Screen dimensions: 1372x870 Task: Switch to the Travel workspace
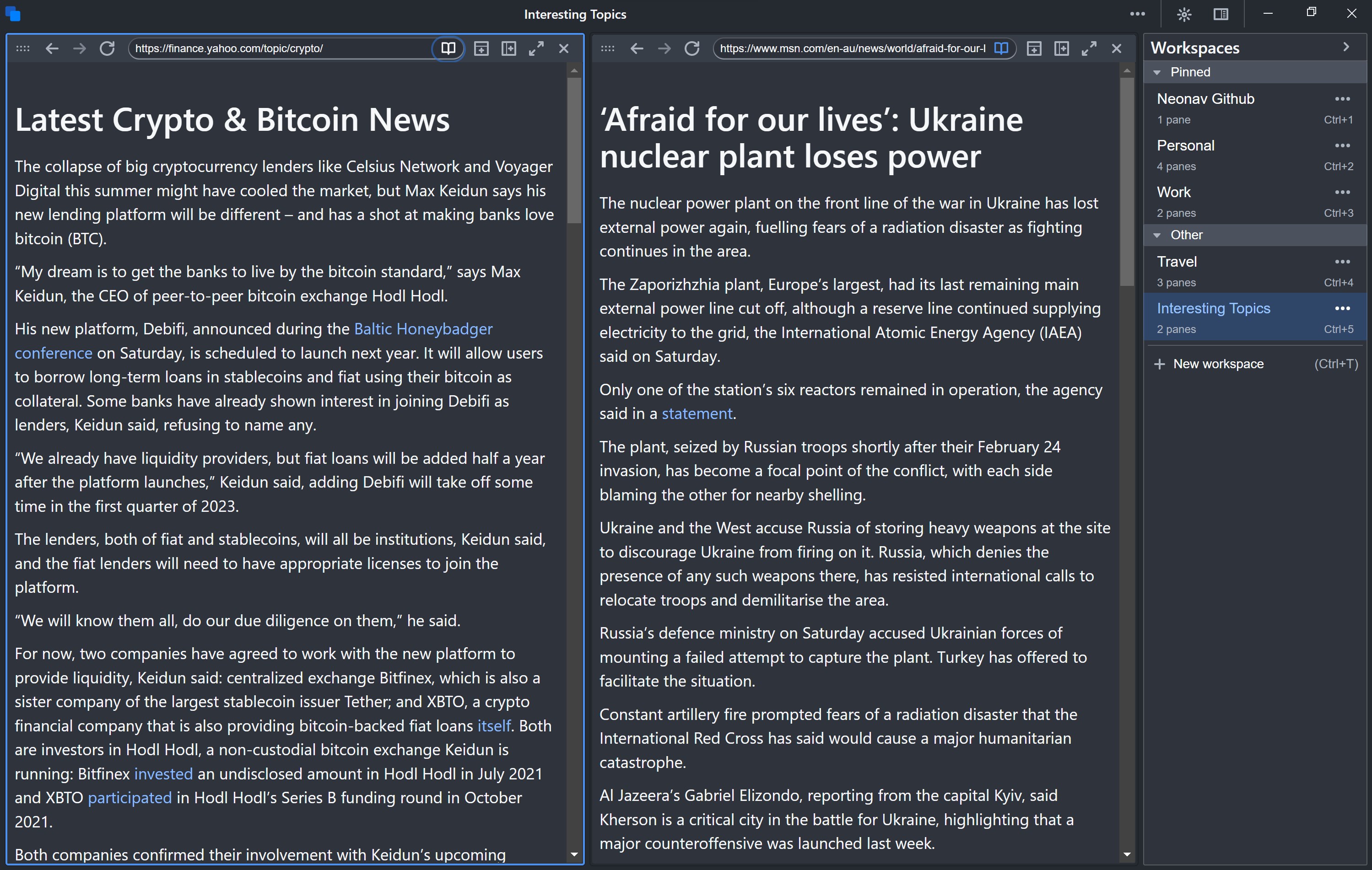(1177, 262)
